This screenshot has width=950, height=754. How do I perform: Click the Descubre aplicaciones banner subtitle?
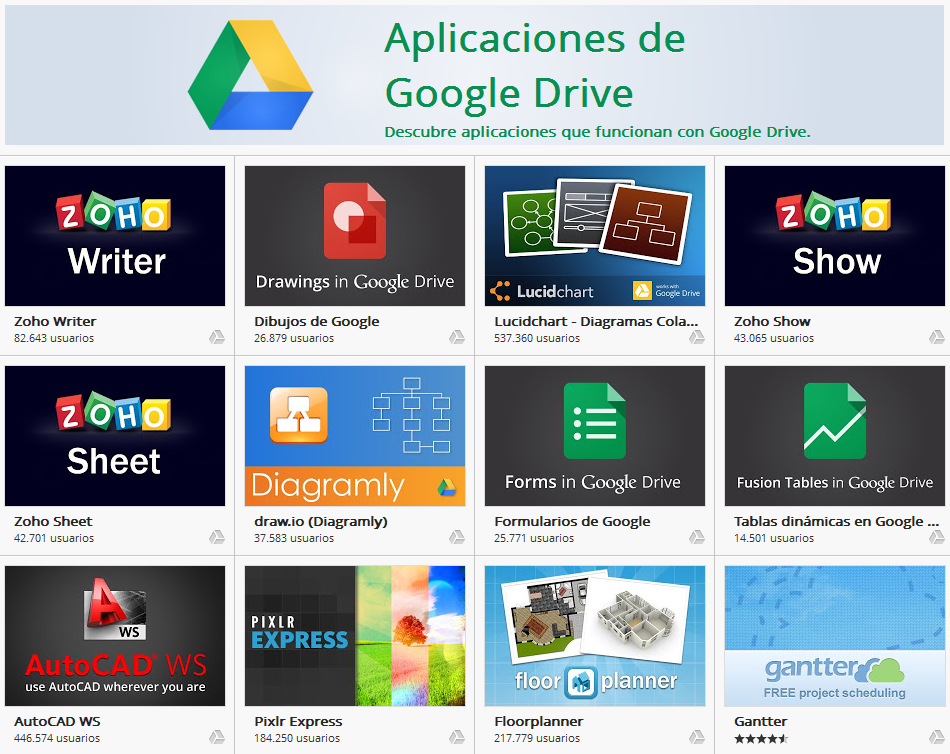pyautogui.click(x=597, y=132)
